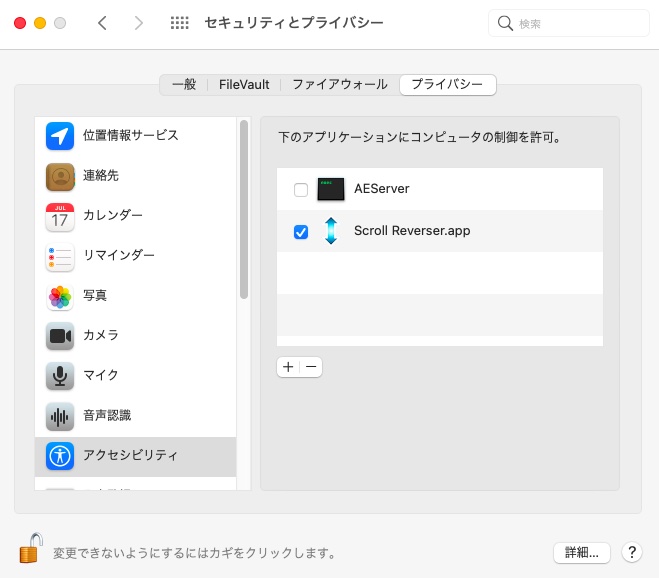Select 位置情報サービス in the sidebar
659x578 pixels.
(x=135, y=136)
